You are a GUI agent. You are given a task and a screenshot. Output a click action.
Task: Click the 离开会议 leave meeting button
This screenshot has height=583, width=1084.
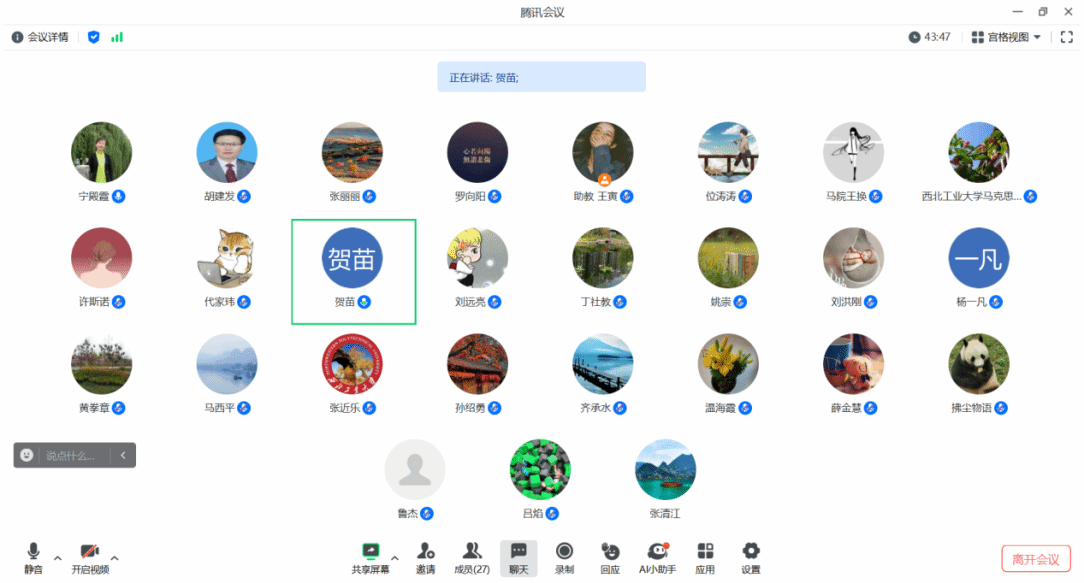pyautogui.click(x=1035, y=559)
